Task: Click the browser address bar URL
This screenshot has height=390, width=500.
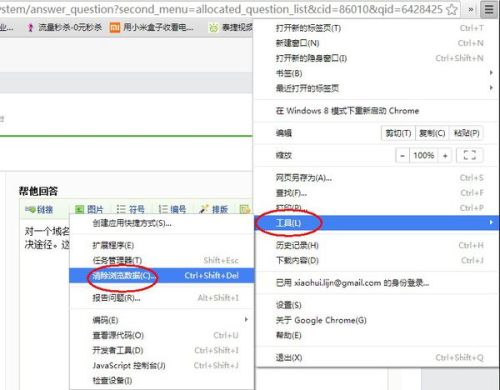Action: tap(222, 9)
